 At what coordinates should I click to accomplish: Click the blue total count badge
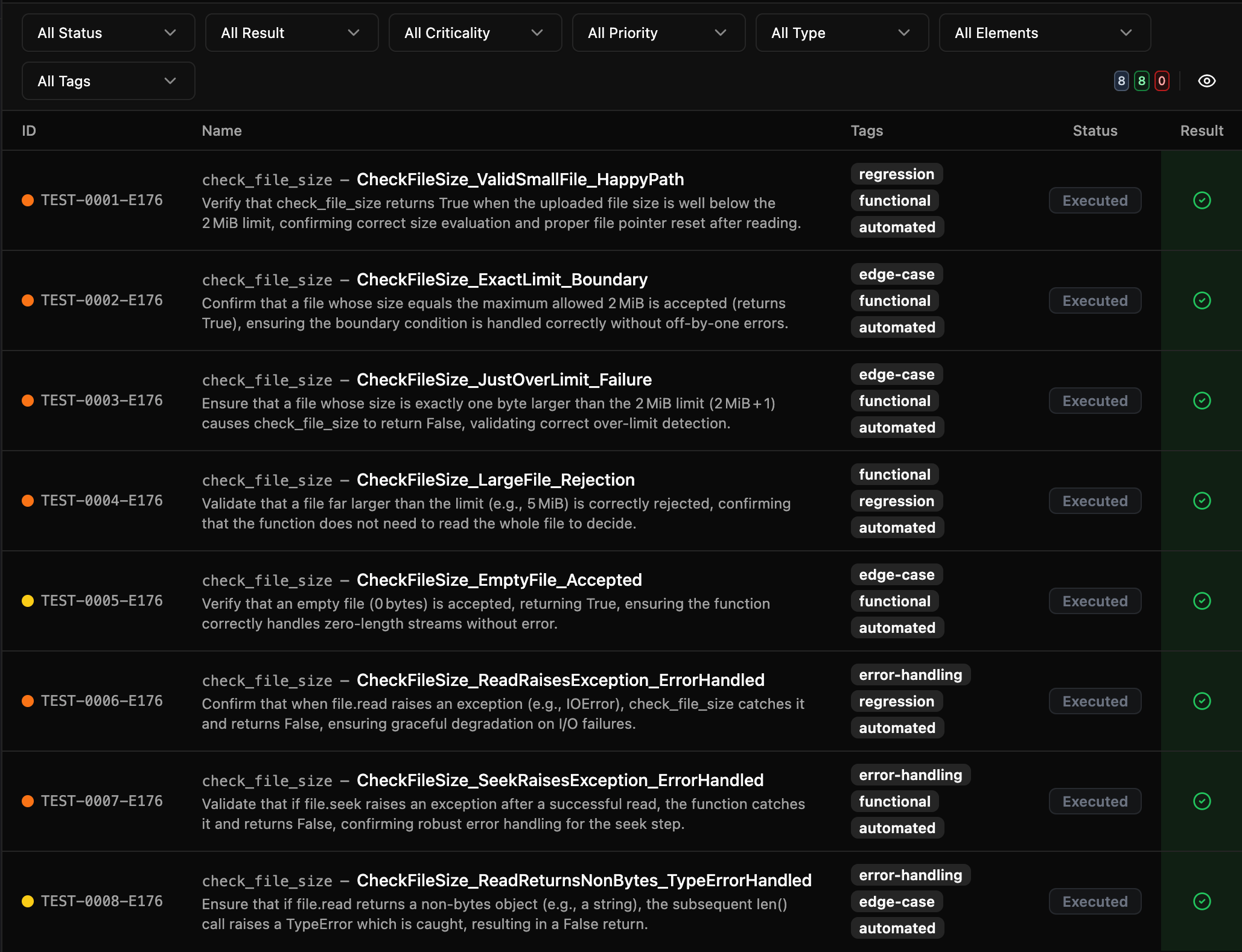pyautogui.click(x=1121, y=81)
